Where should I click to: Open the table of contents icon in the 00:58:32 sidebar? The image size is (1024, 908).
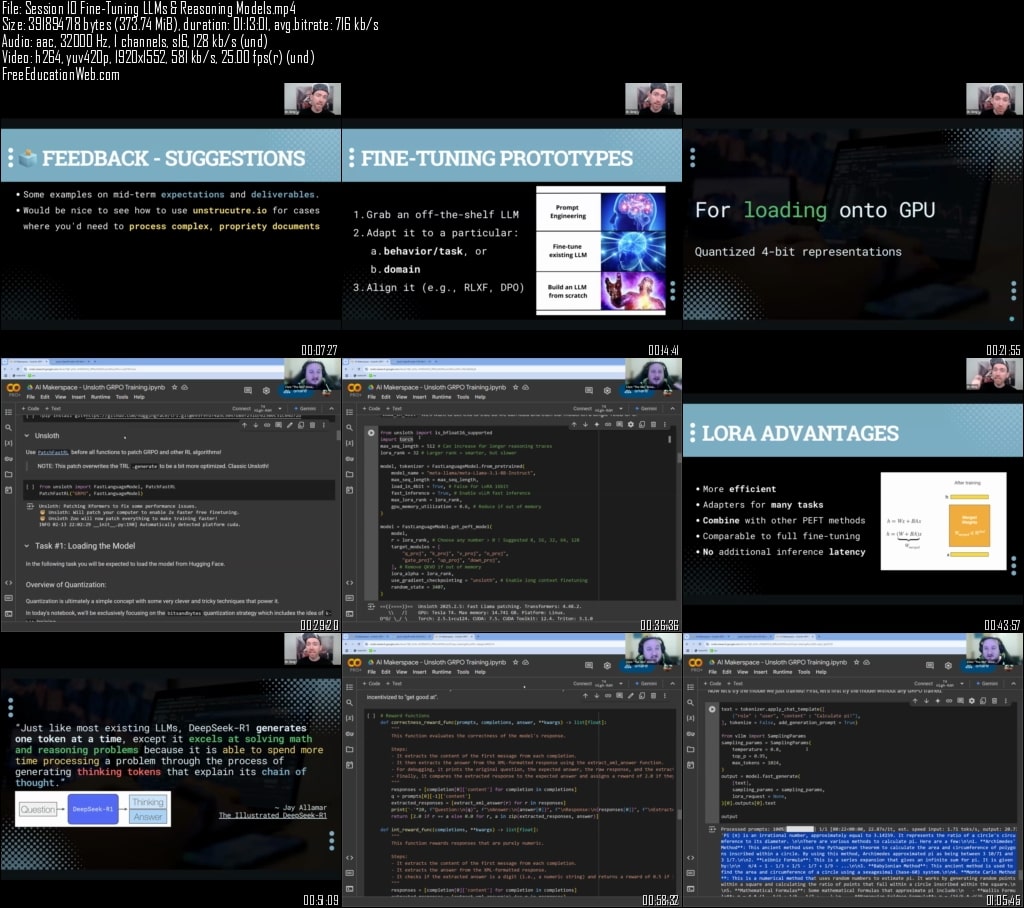(349, 687)
